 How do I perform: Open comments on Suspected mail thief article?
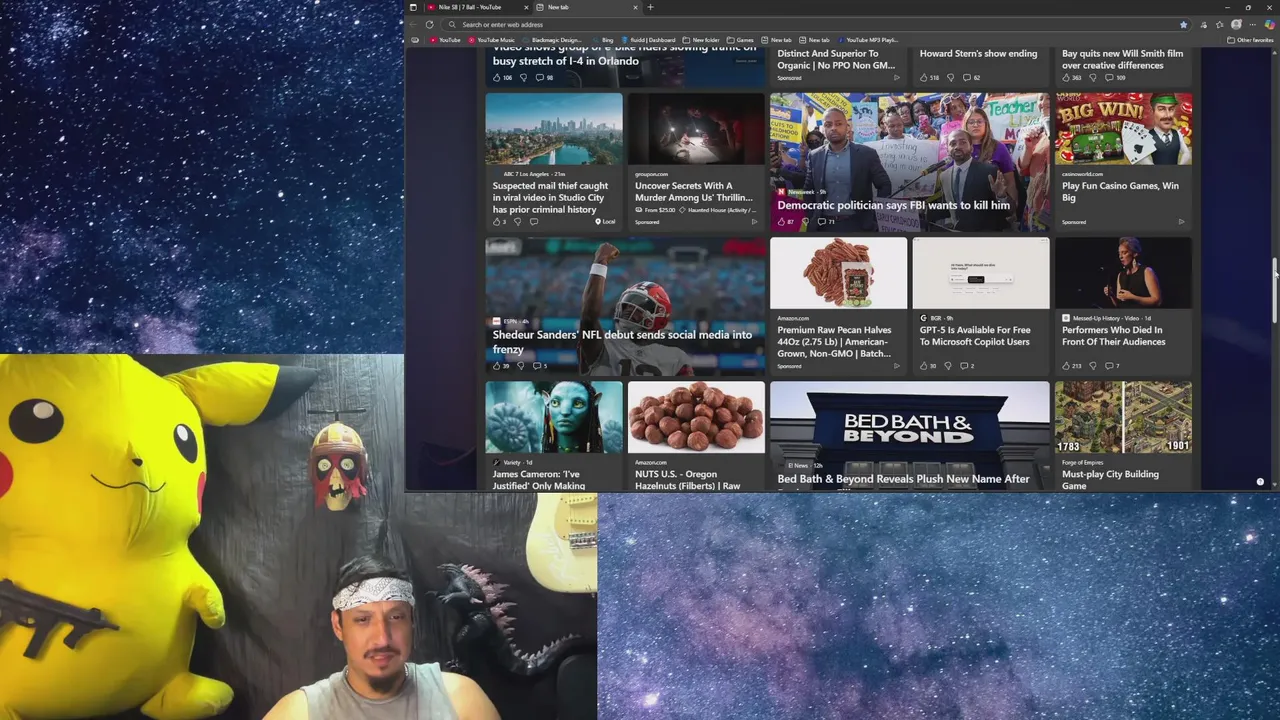(x=534, y=222)
